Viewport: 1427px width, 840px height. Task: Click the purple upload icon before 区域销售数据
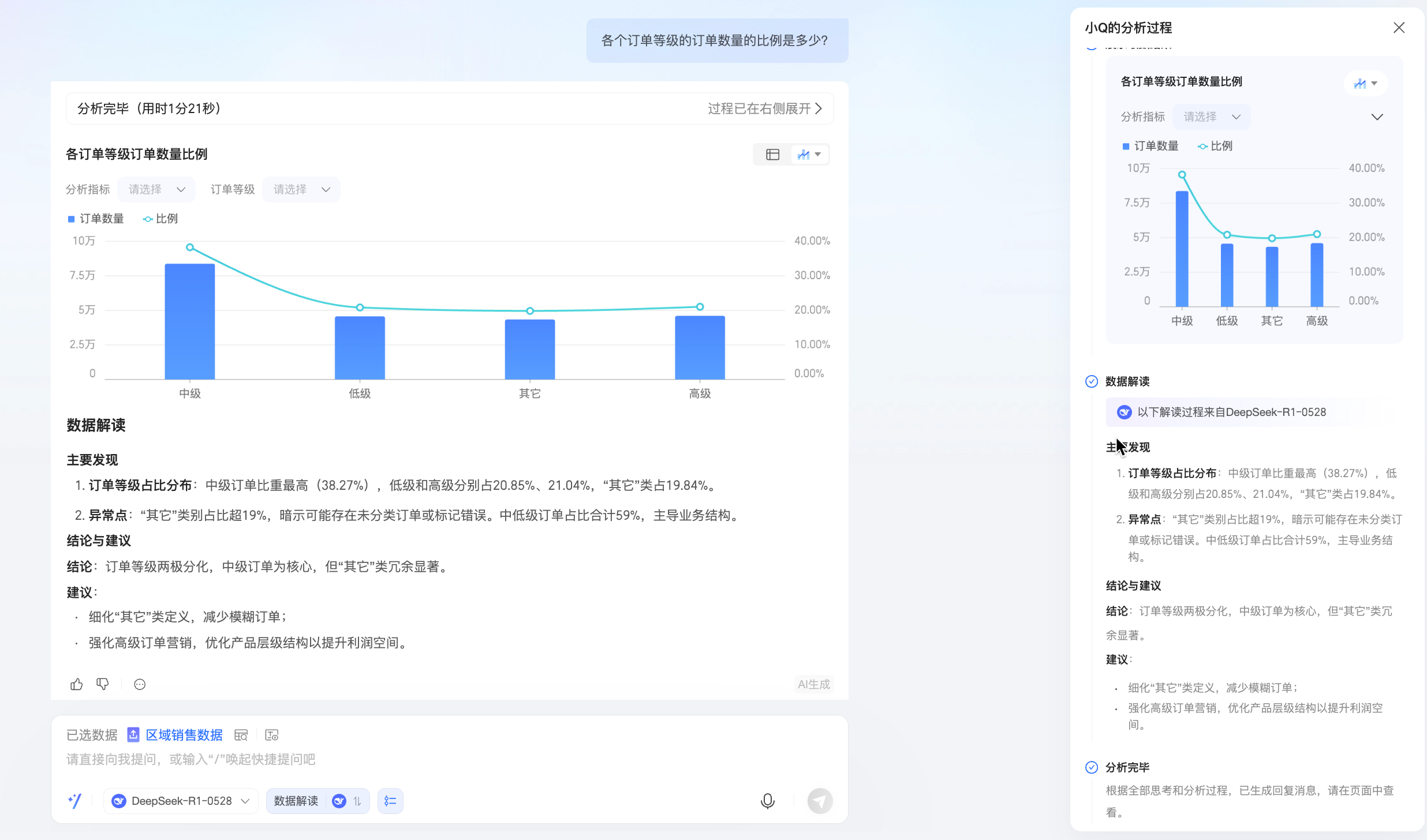click(x=133, y=734)
